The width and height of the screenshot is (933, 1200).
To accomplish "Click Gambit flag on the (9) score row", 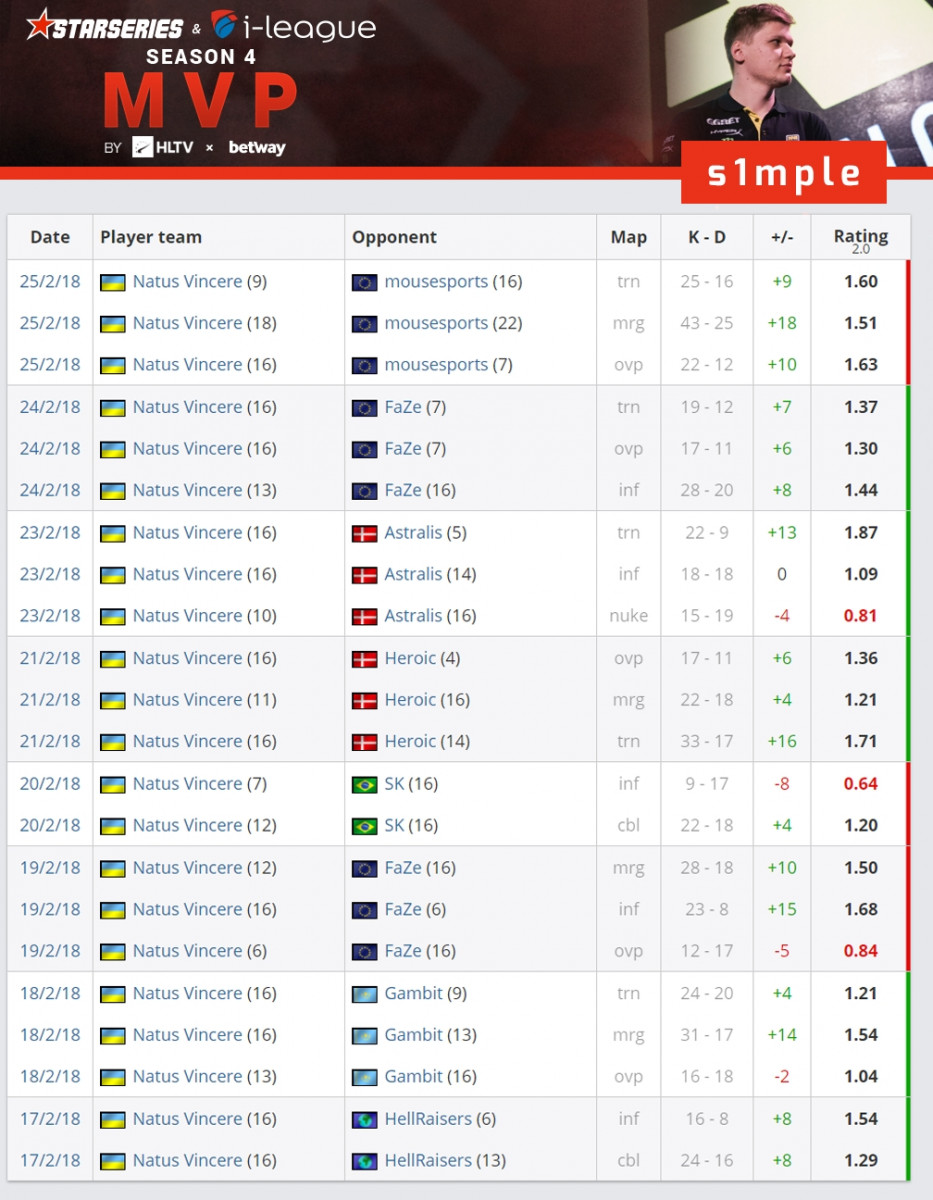I will click(364, 994).
